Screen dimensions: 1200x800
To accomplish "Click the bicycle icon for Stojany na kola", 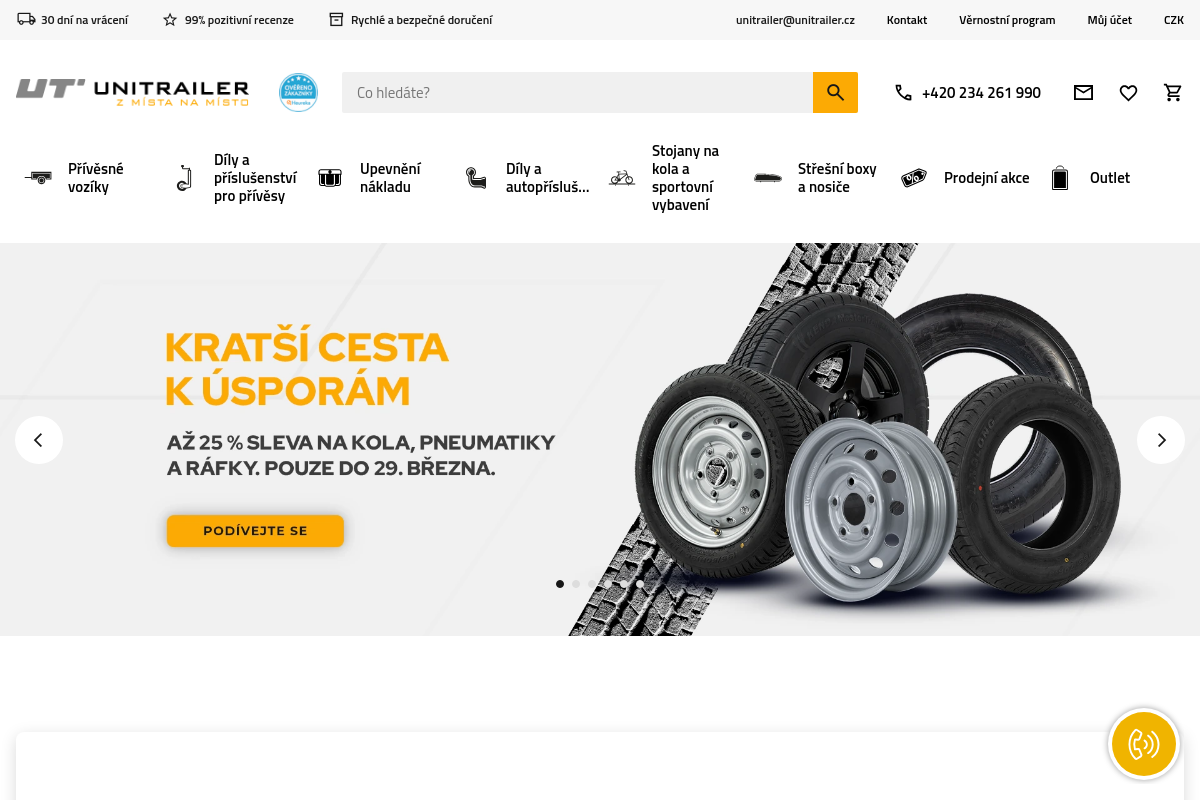I will (x=622, y=178).
